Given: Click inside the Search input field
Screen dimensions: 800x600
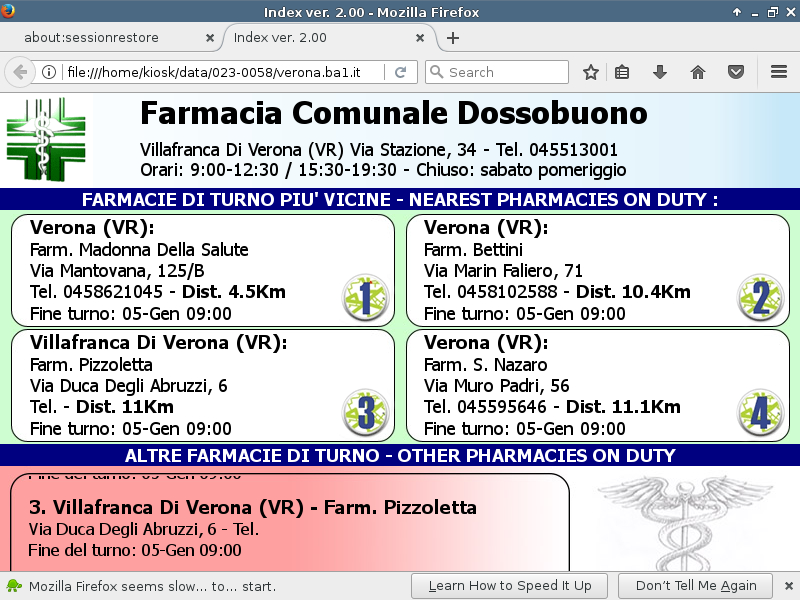Looking at the screenshot, I should click(x=505, y=72).
